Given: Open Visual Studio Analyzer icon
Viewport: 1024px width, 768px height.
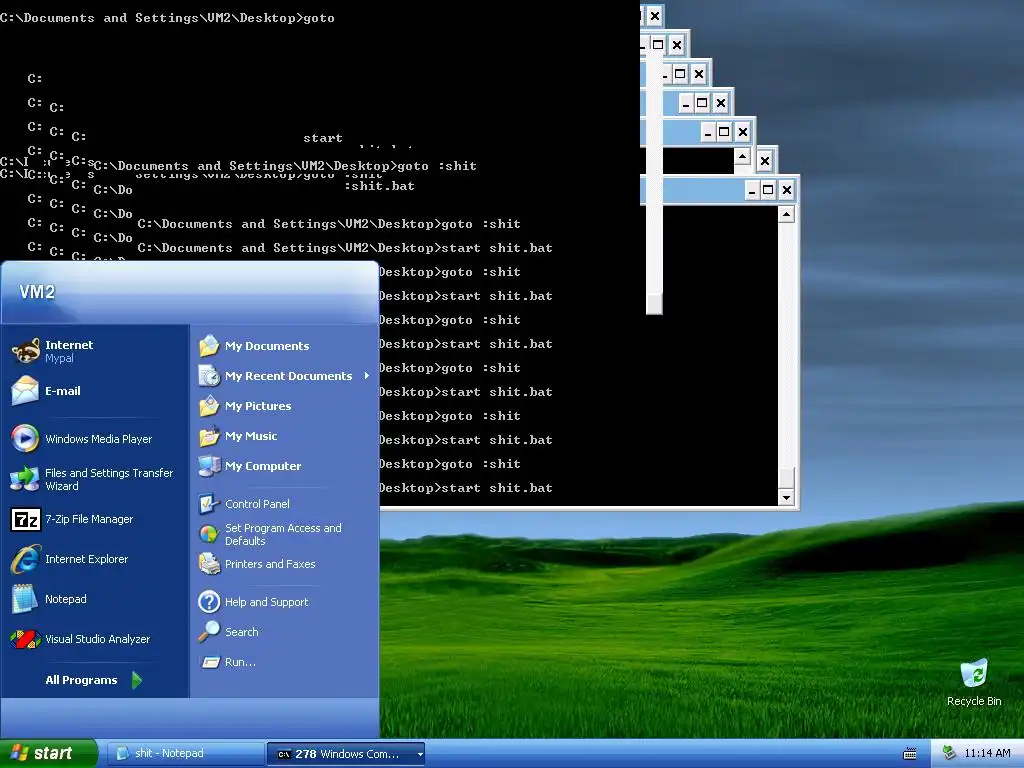Looking at the screenshot, I should point(26,639).
